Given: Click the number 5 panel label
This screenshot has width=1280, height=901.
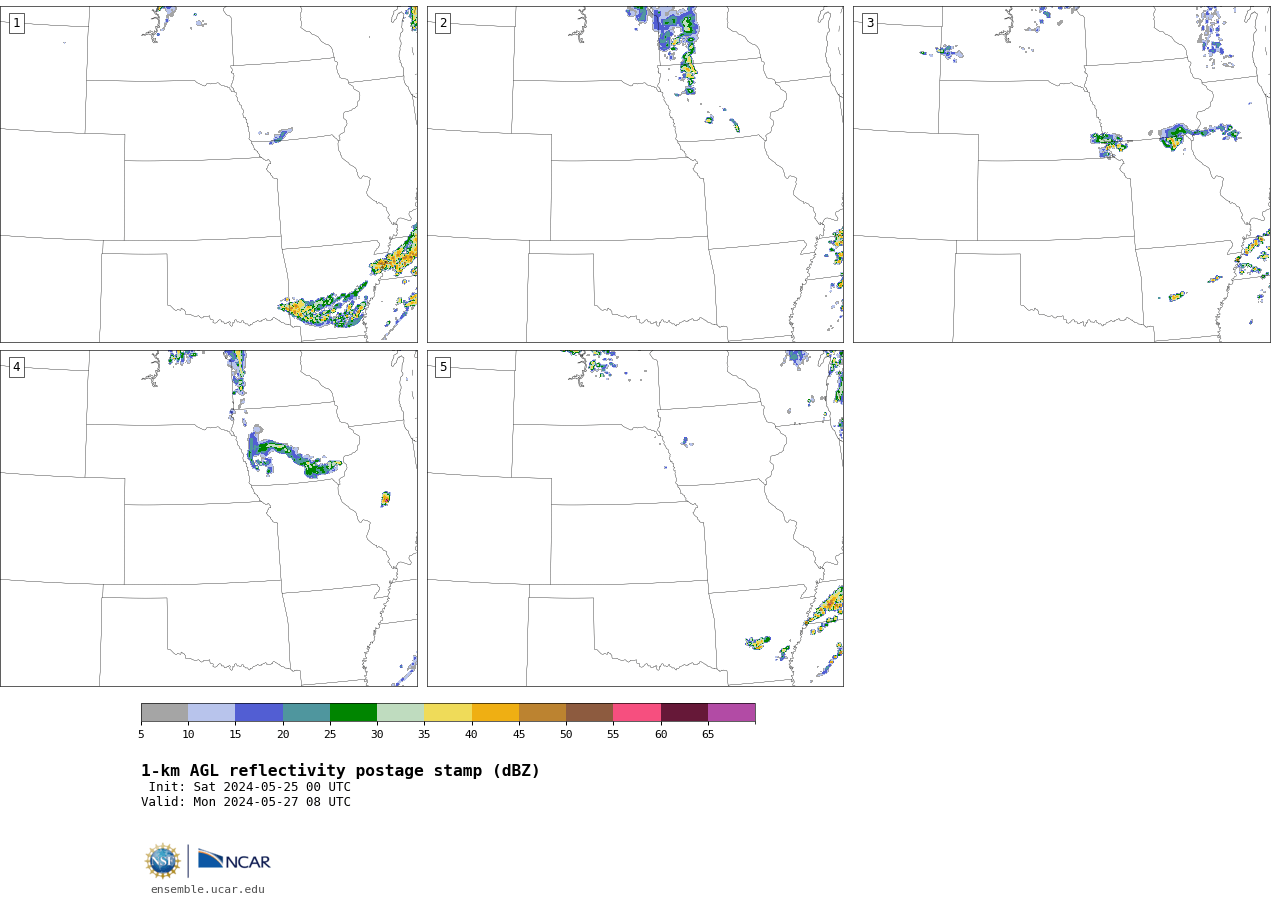Looking at the screenshot, I should 443,367.
